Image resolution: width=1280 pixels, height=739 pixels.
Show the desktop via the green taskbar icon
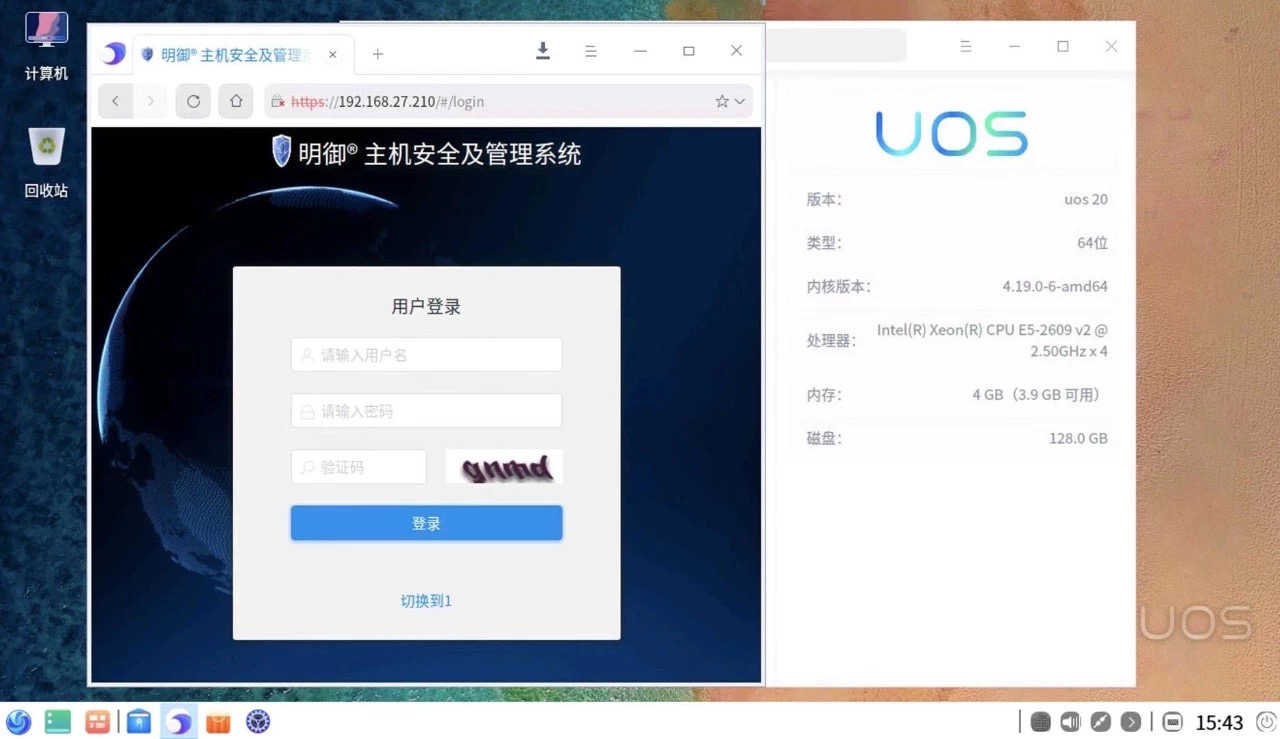click(x=58, y=721)
